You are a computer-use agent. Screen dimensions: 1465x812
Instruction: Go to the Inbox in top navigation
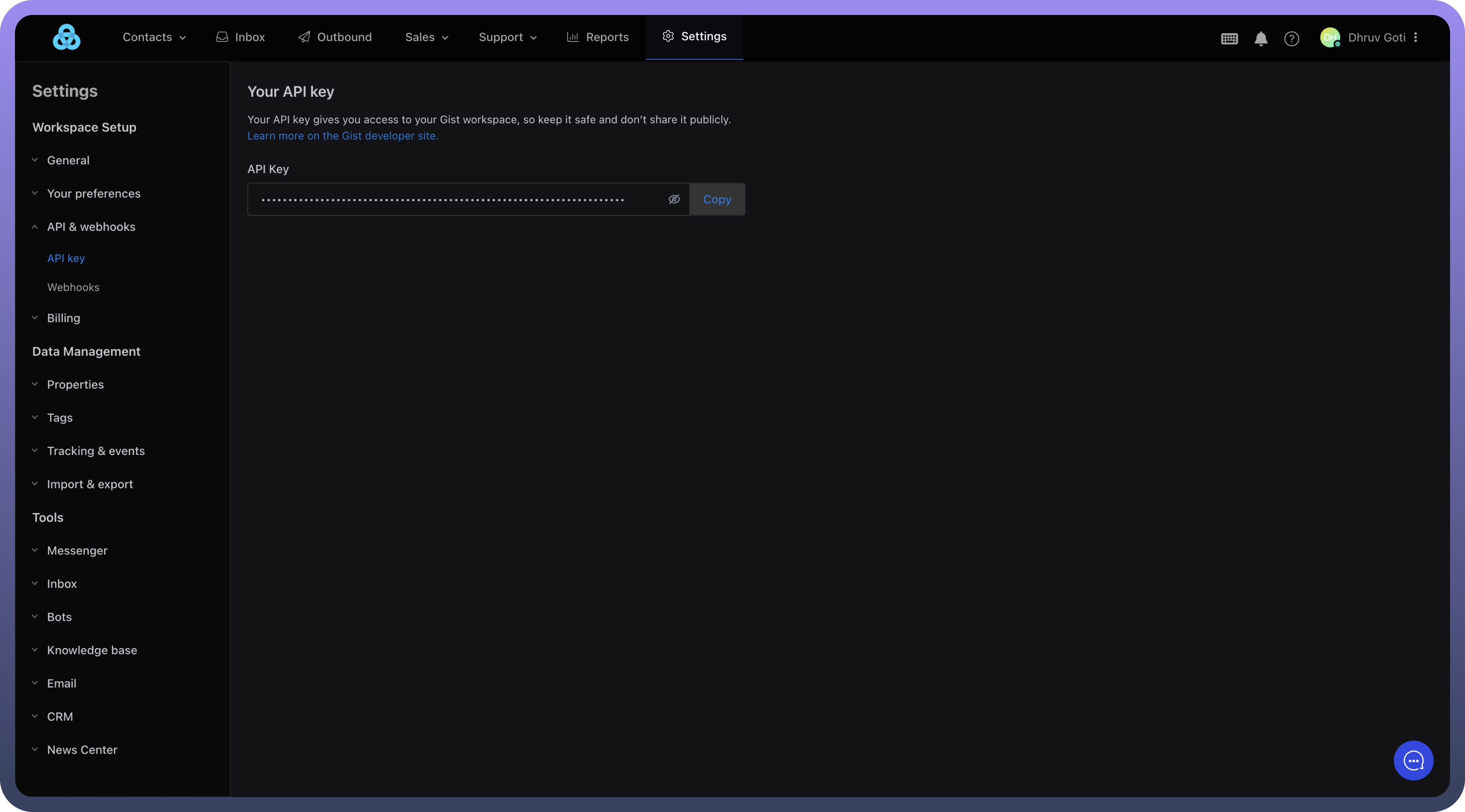[241, 37]
